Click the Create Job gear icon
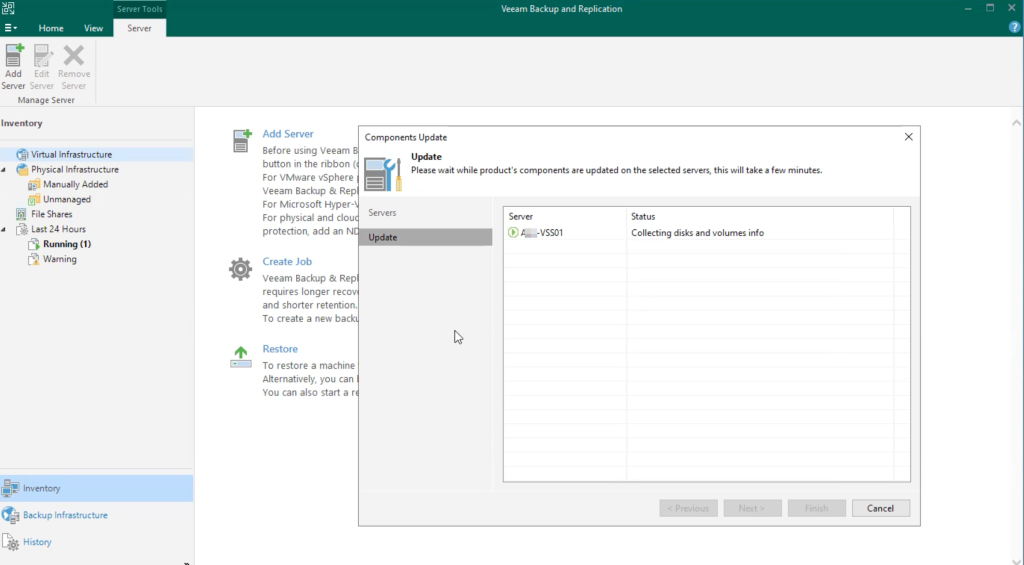This screenshot has width=1024, height=565. point(240,269)
